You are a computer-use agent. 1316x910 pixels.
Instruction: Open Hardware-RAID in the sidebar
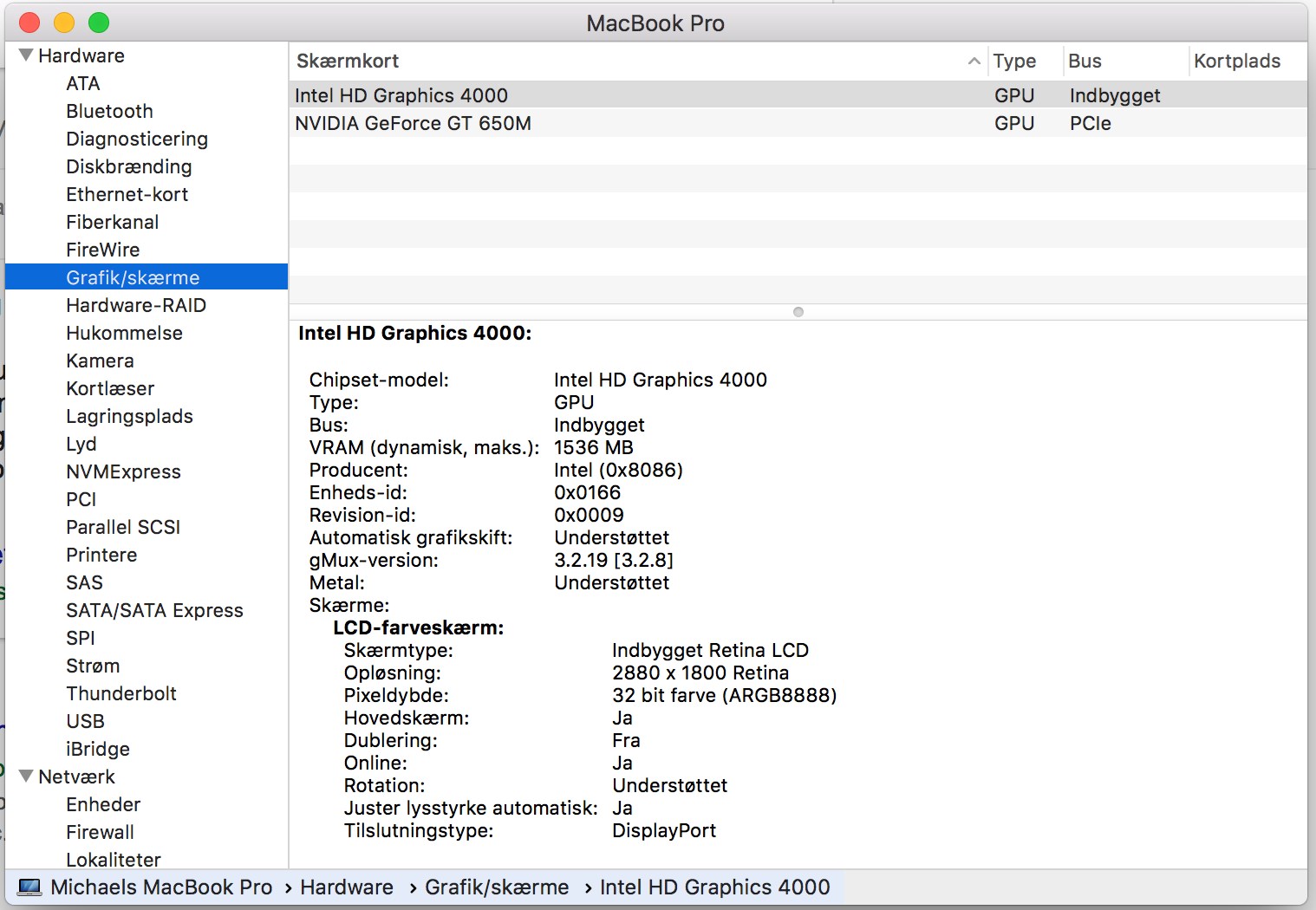(136, 305)
